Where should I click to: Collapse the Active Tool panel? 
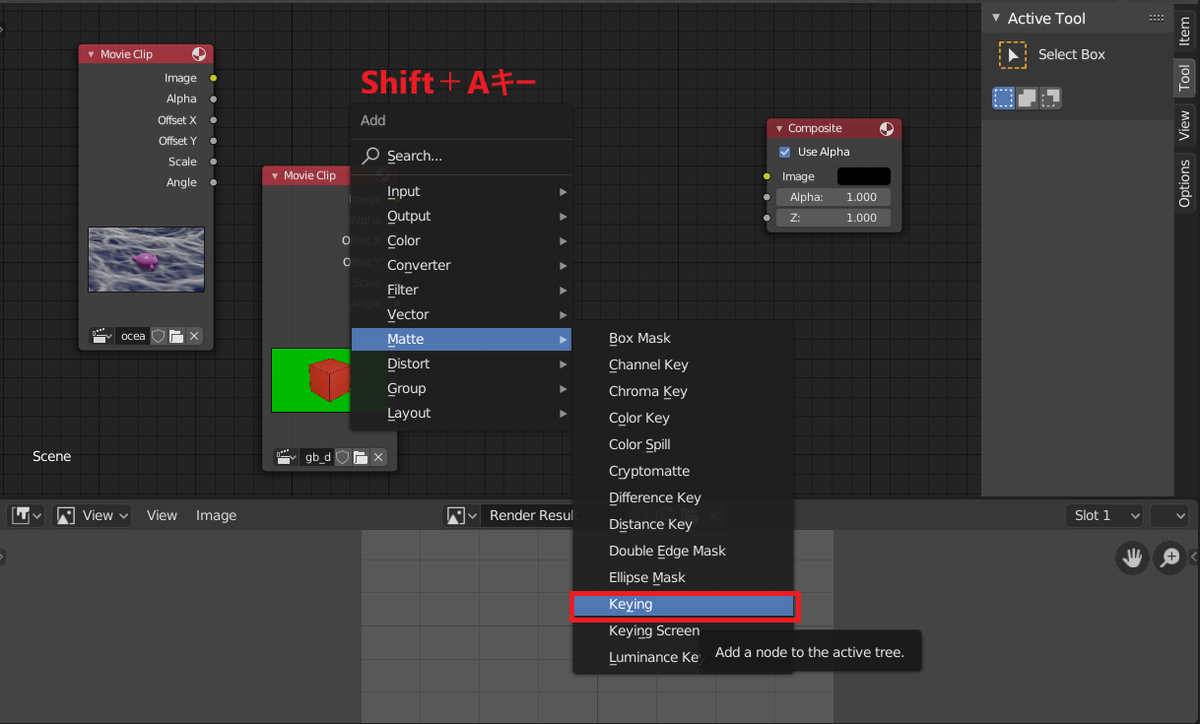pos(996,18)
